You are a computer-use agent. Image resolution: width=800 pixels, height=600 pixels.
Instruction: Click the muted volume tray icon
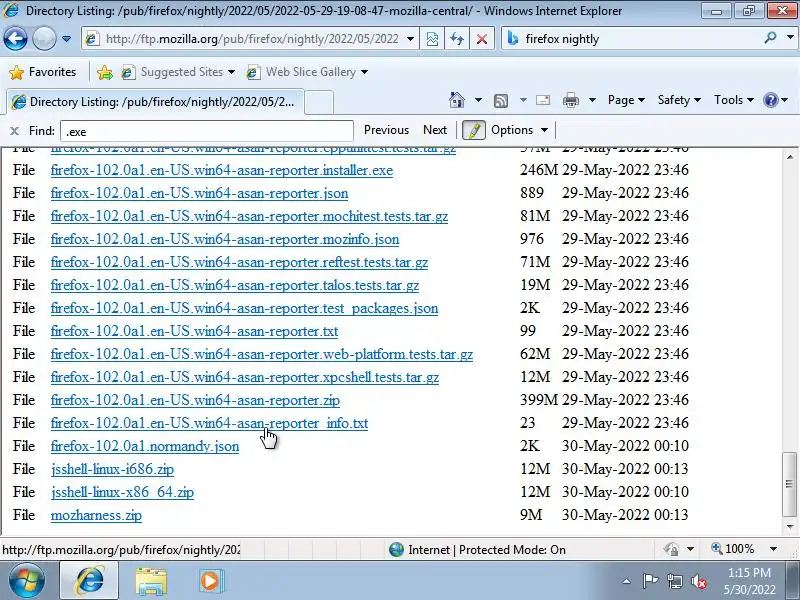(x=698, y=581)
